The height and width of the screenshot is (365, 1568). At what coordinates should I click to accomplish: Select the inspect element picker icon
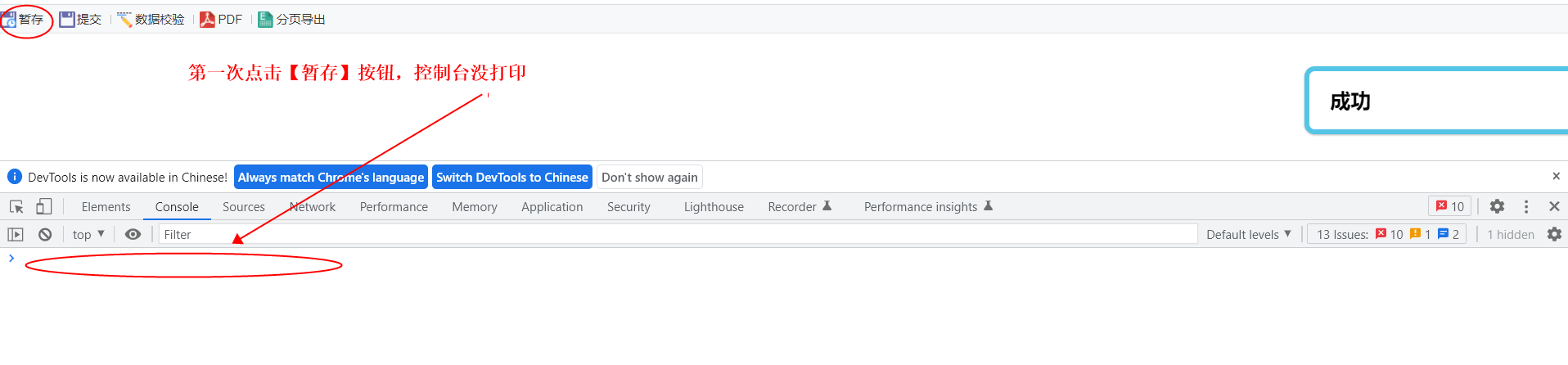click(16, 207)
